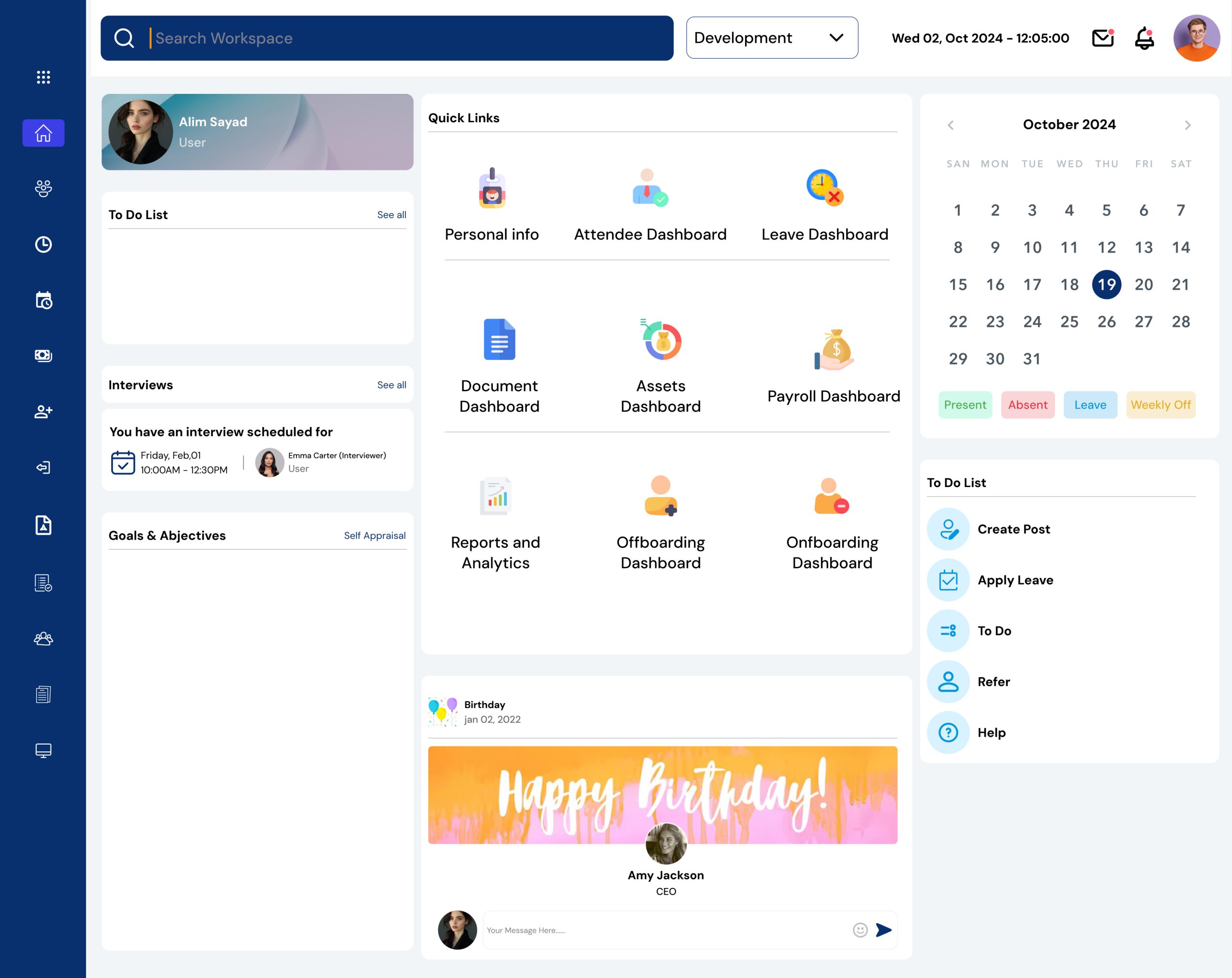Select October 20 on the calendar

[1143, 284]
